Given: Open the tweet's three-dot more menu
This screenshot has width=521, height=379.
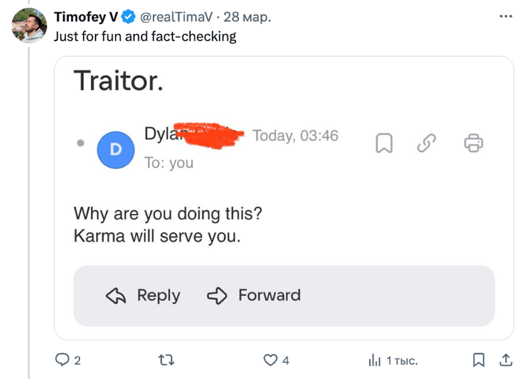Looking at the screenshot, I should [x=505, y=16].
